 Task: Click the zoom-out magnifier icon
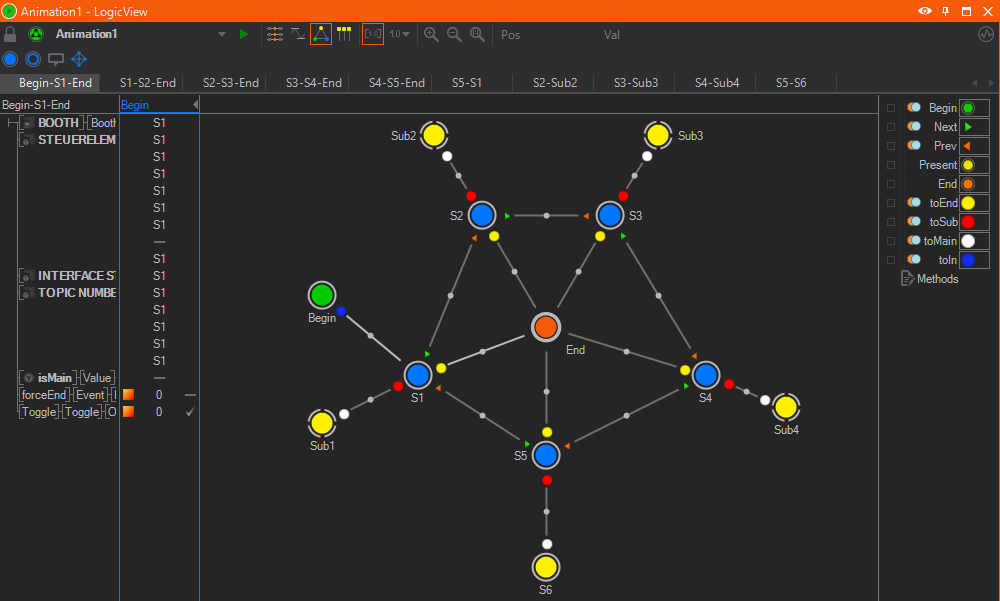click(x=454, y=34)
